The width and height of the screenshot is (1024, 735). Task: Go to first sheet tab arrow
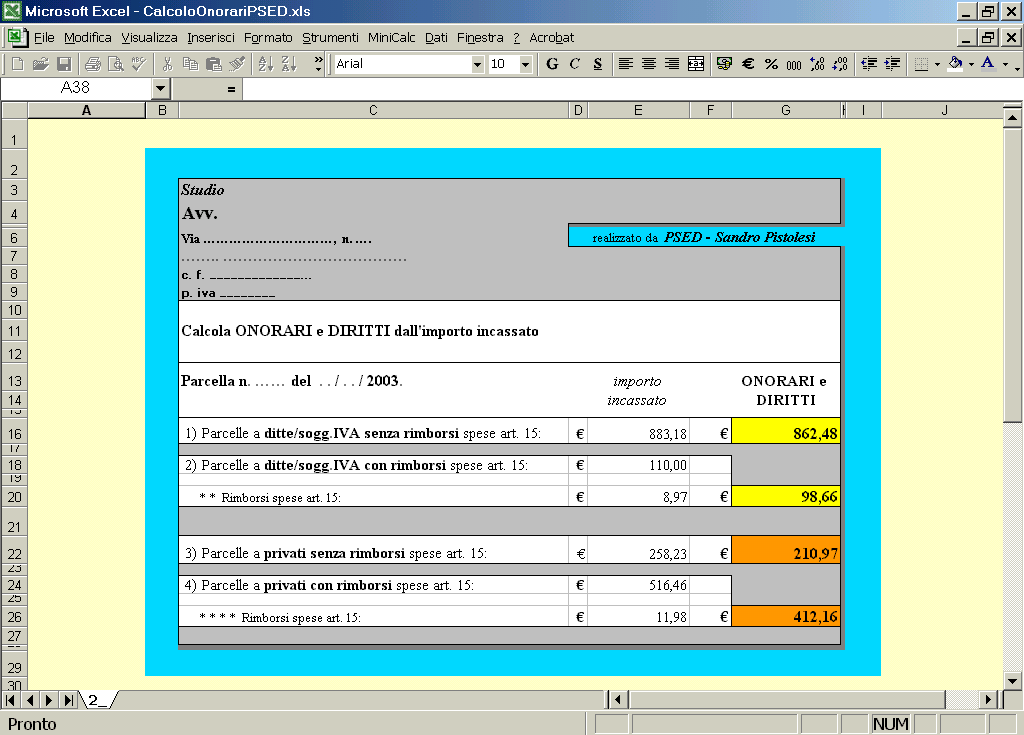(x=10, y=700)
